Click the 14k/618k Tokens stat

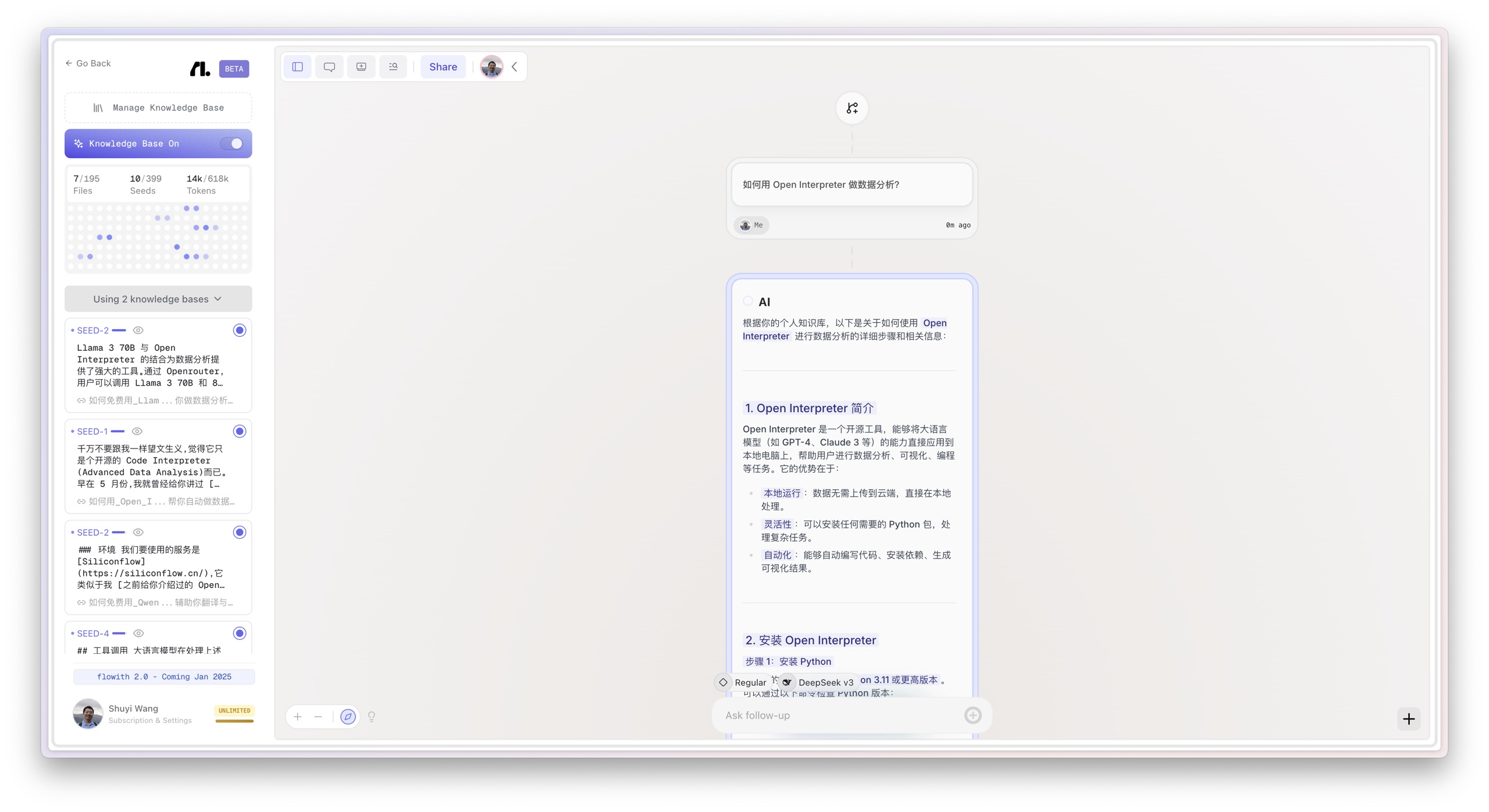click(x=208, y=184)
